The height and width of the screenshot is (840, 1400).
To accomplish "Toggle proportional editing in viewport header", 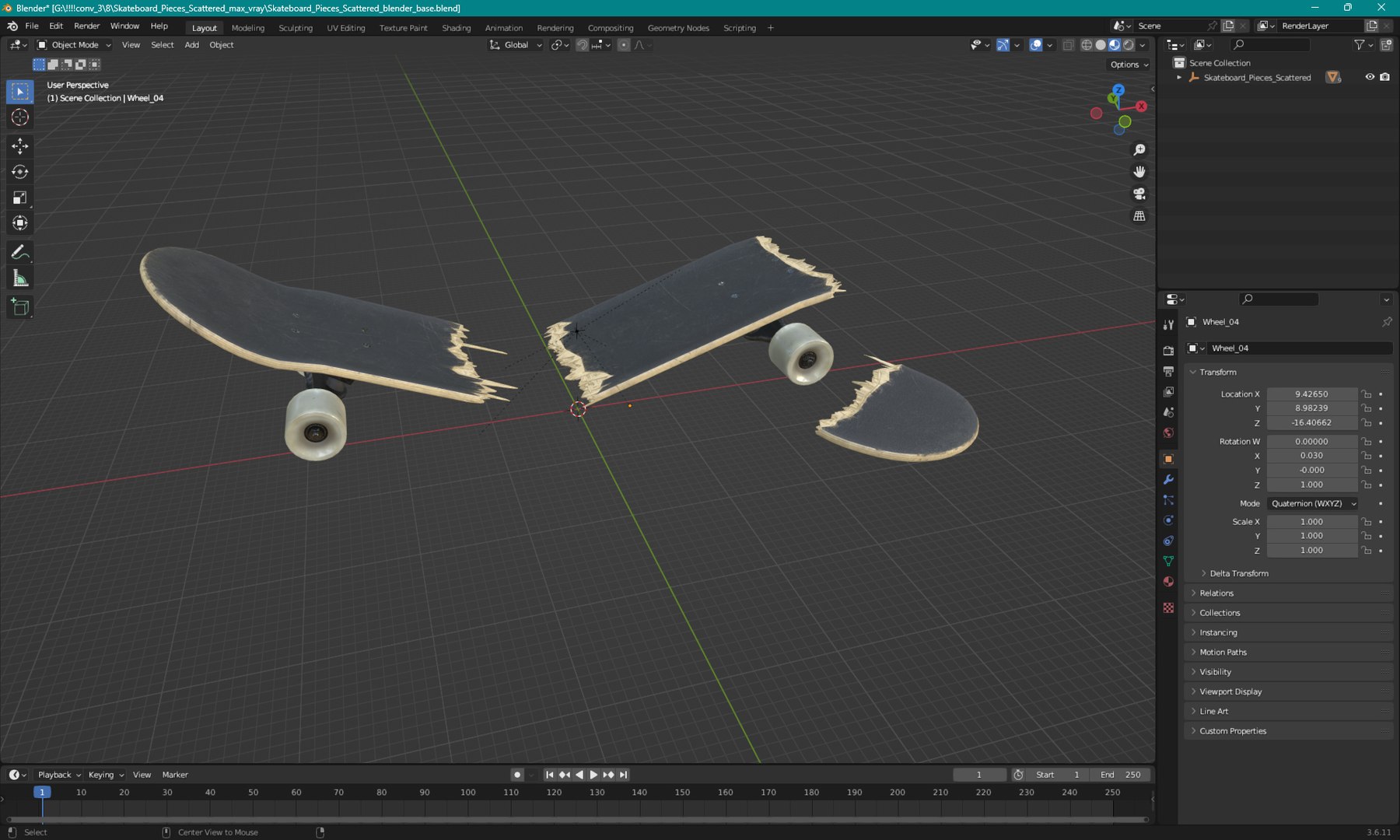I will tap(624, 45).
